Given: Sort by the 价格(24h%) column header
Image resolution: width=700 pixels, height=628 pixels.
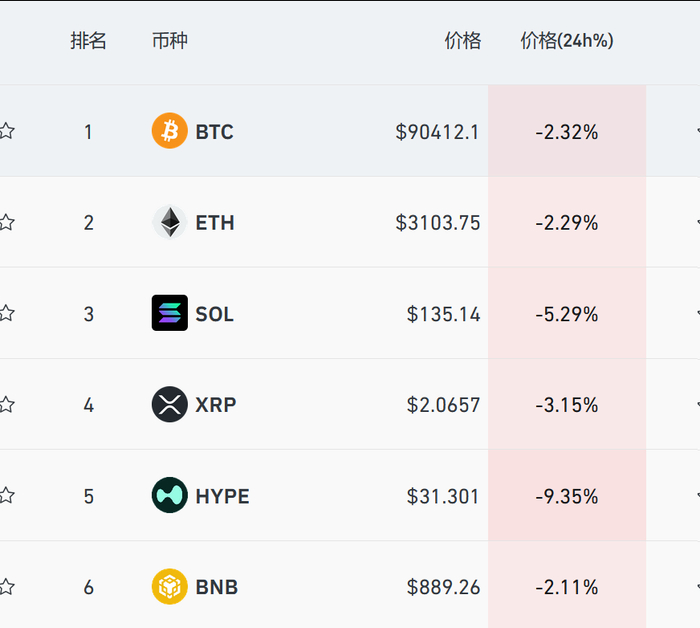Looking at the screenshot, I should (567, 41).
